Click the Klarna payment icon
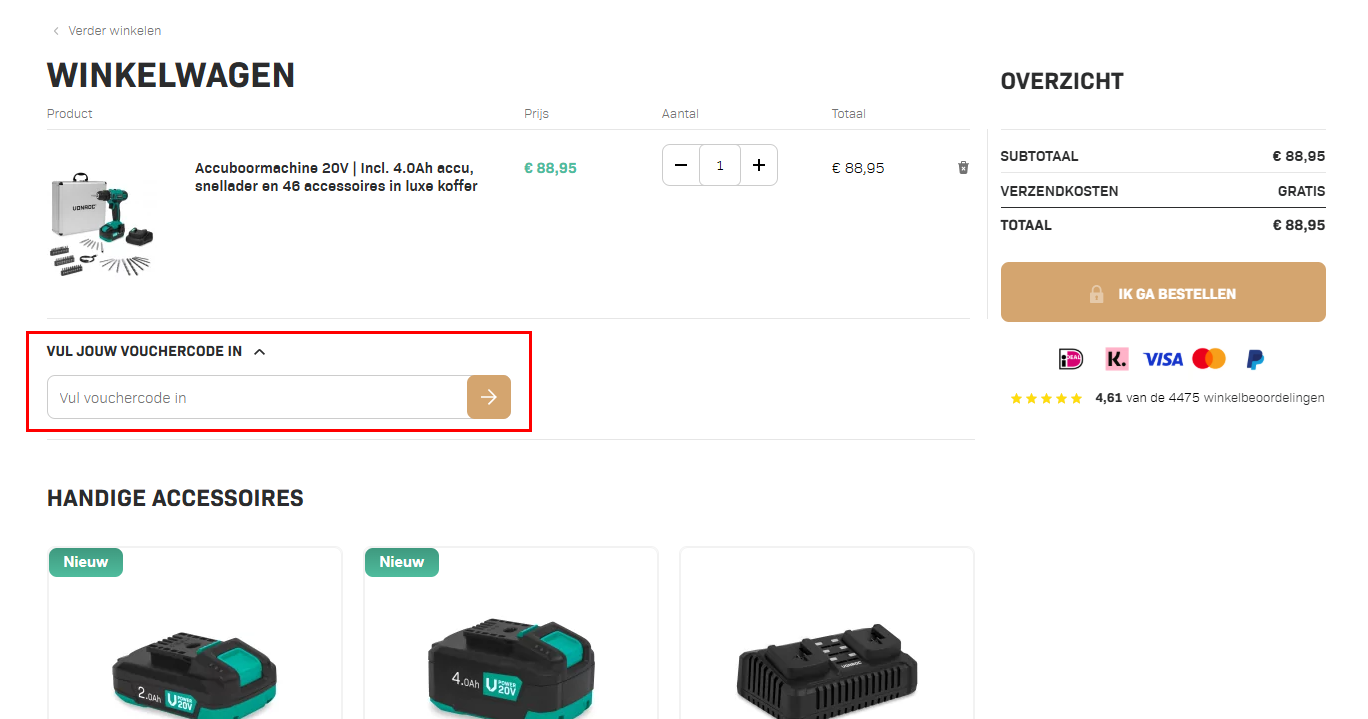The image size is (1368, 719). point(1116,359)
